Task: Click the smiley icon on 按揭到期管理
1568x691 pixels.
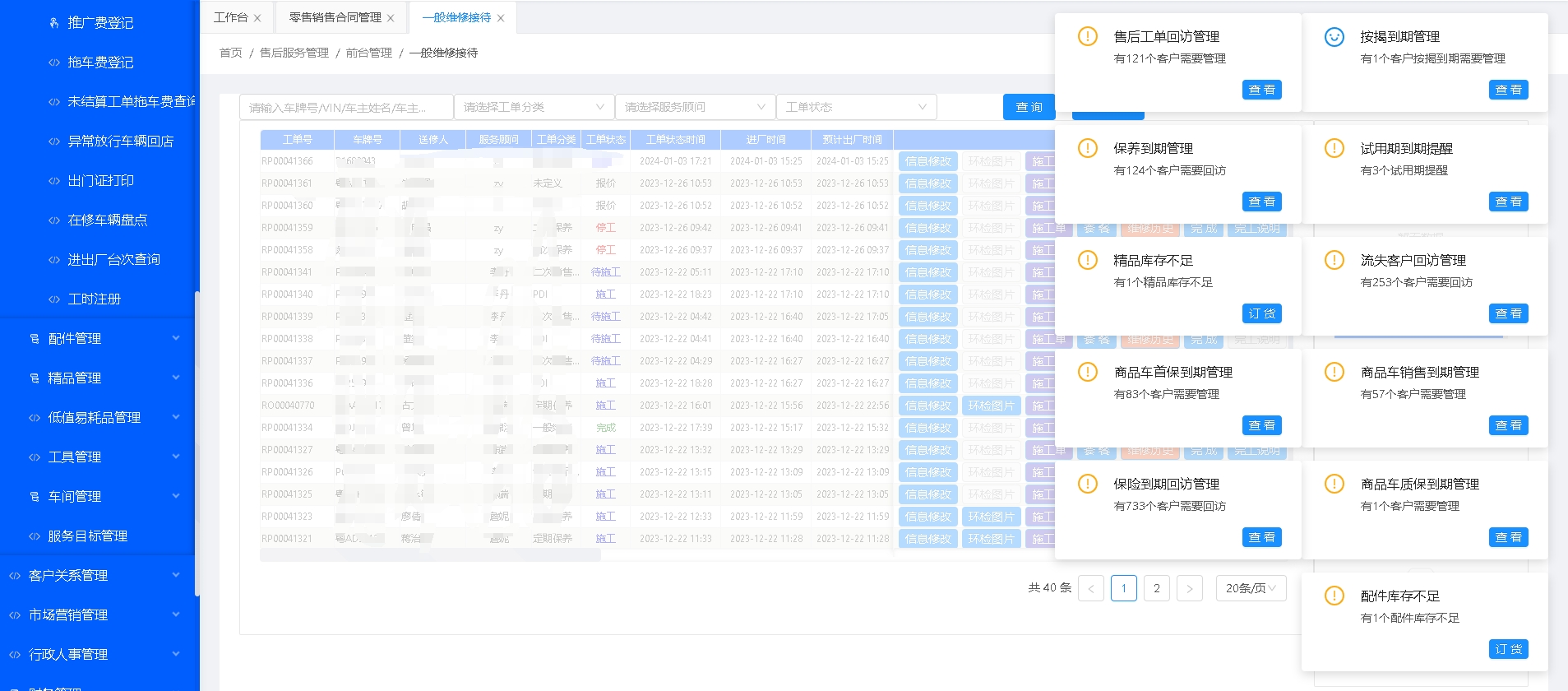Action: (1334, 36)
